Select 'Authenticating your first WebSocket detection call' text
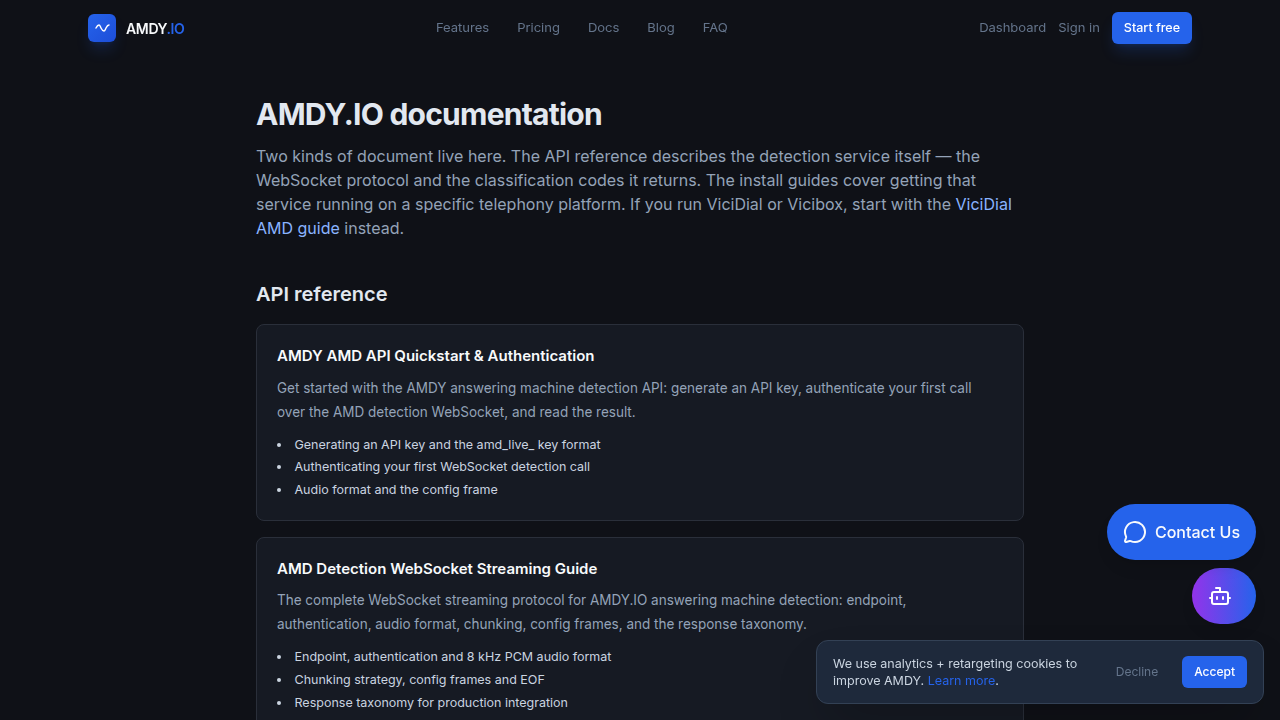The height and width of the screenshot is (720, 1280). 442,467
